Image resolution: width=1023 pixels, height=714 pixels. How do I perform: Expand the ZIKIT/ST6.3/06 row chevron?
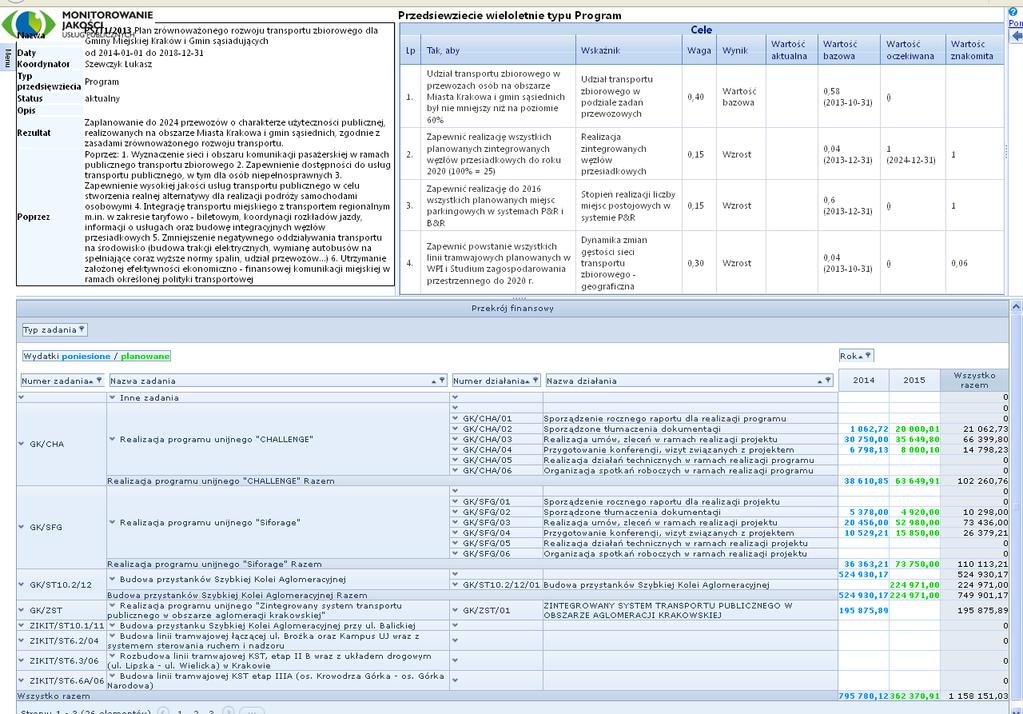(x=22, y=660)
